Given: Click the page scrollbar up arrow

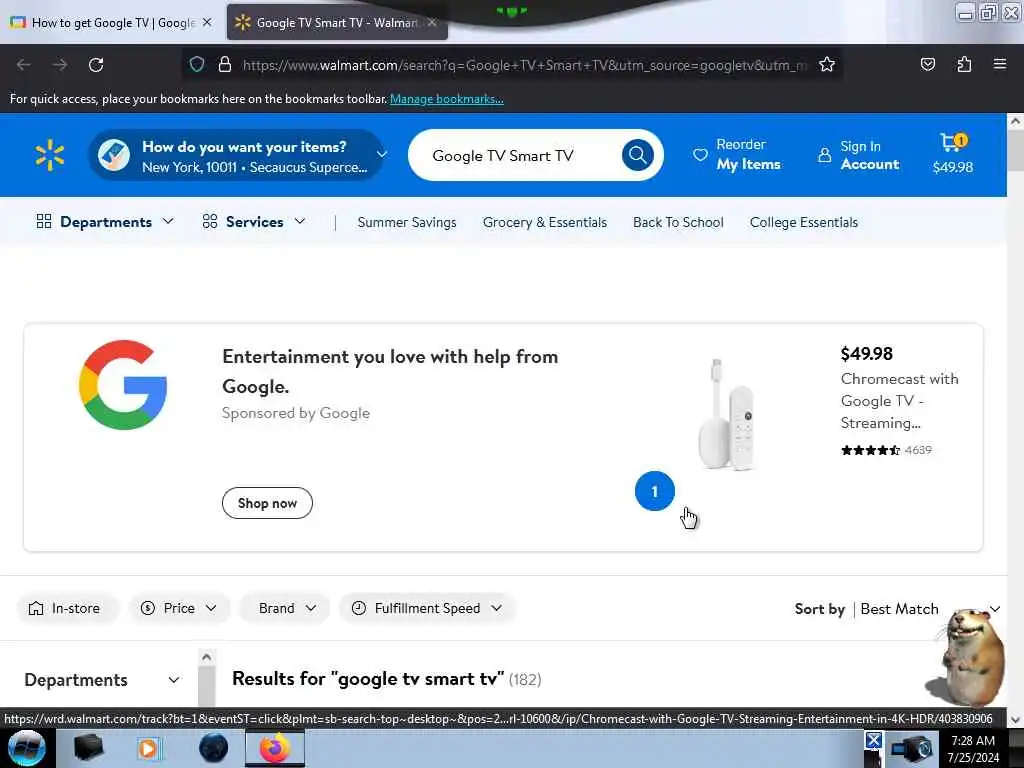Looking at the screenshot, I should [1015, 121].
